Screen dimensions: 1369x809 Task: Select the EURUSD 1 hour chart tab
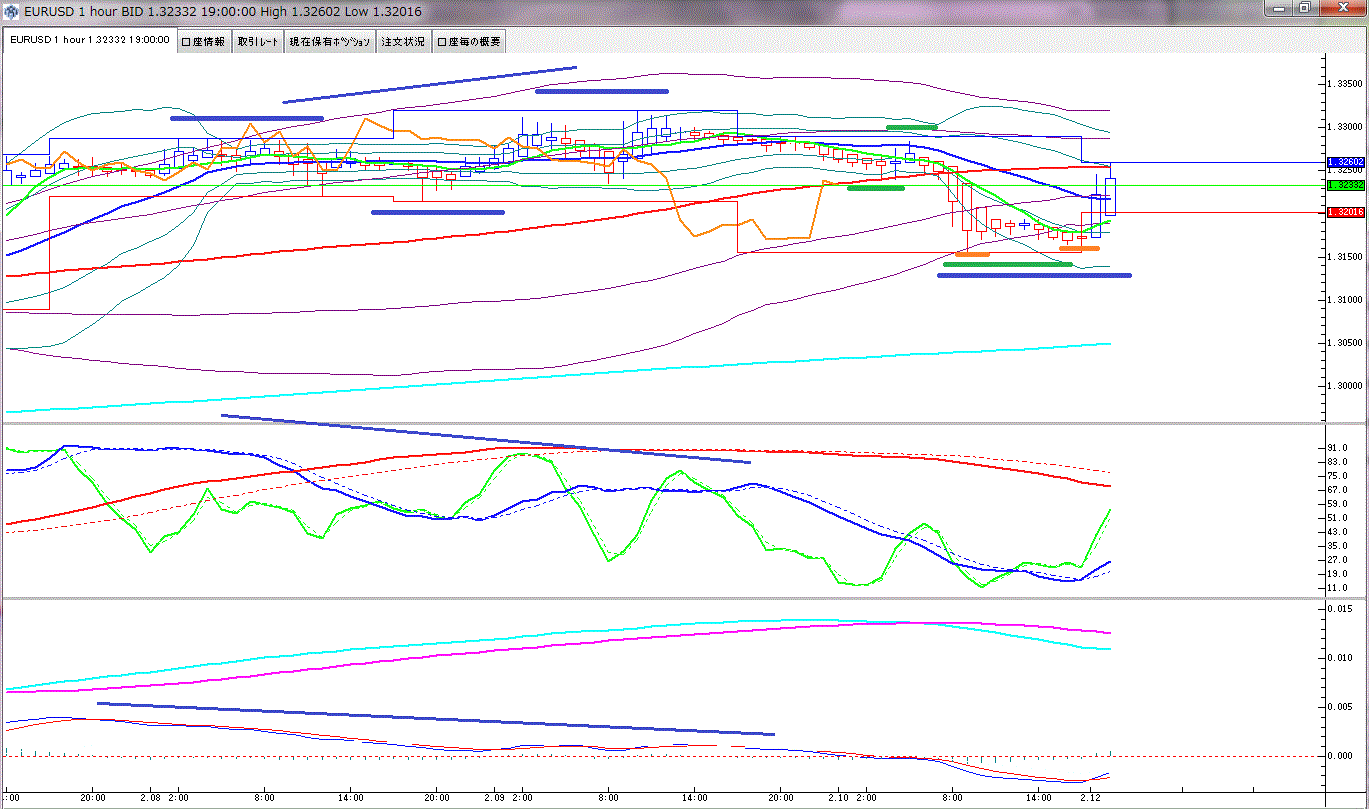click(89, 41)
